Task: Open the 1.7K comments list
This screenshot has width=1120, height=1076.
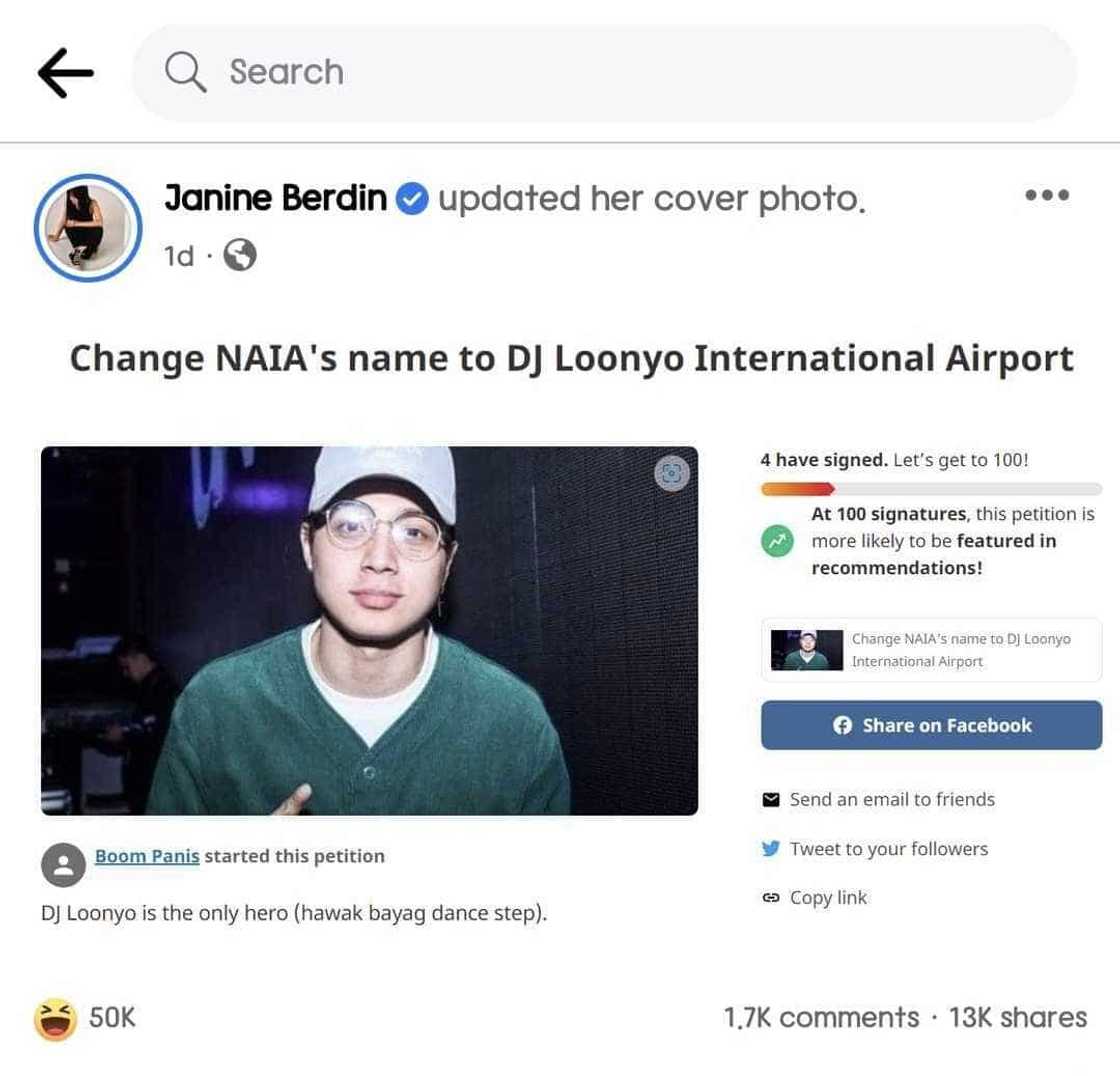Action: click(821, 1018)
